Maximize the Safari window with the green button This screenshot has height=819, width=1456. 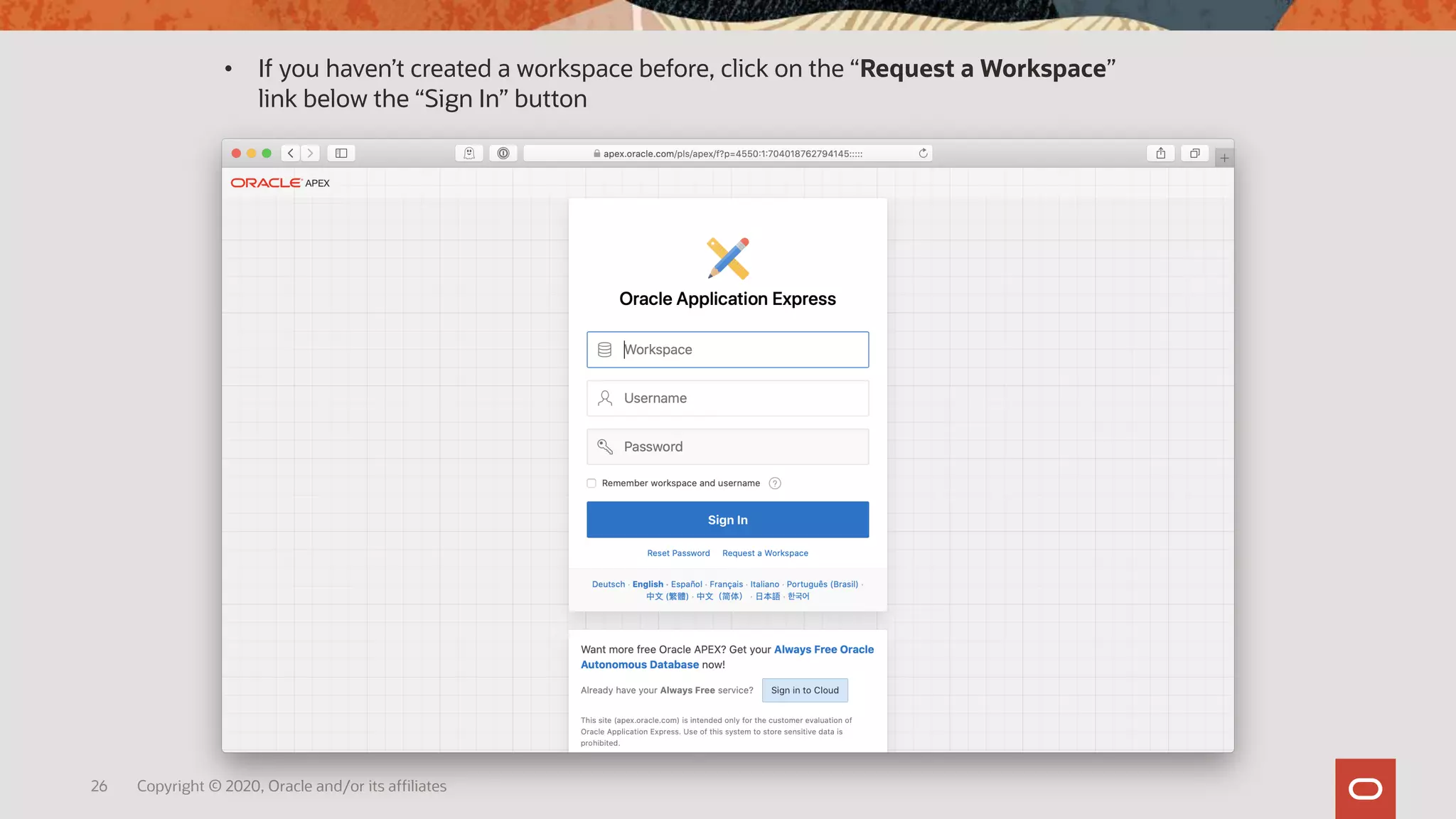[267, 153]
